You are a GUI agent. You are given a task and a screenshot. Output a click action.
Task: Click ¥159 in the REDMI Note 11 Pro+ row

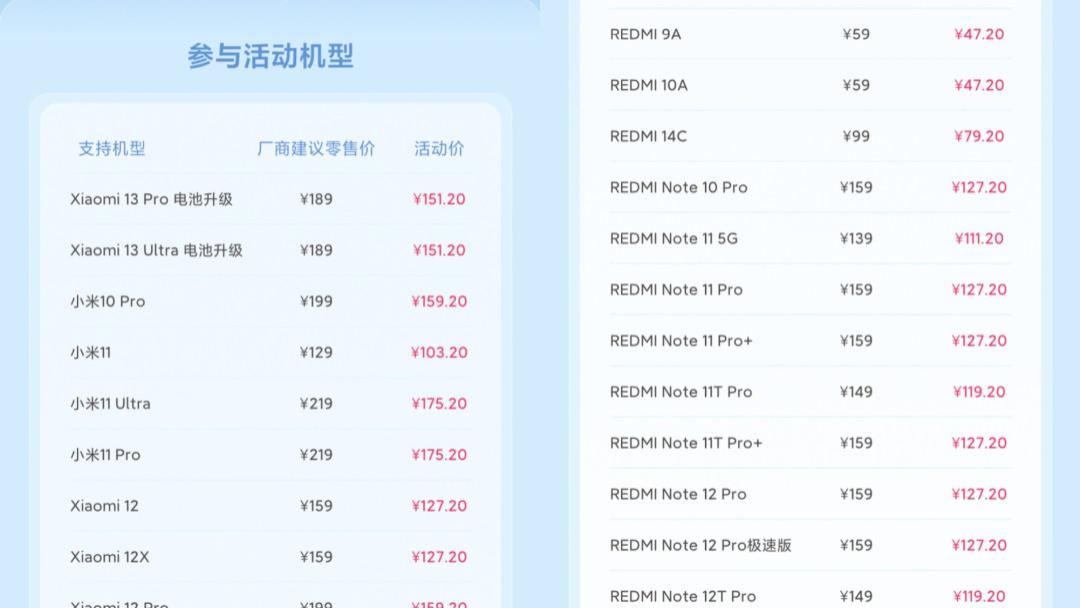coord(856,340)
